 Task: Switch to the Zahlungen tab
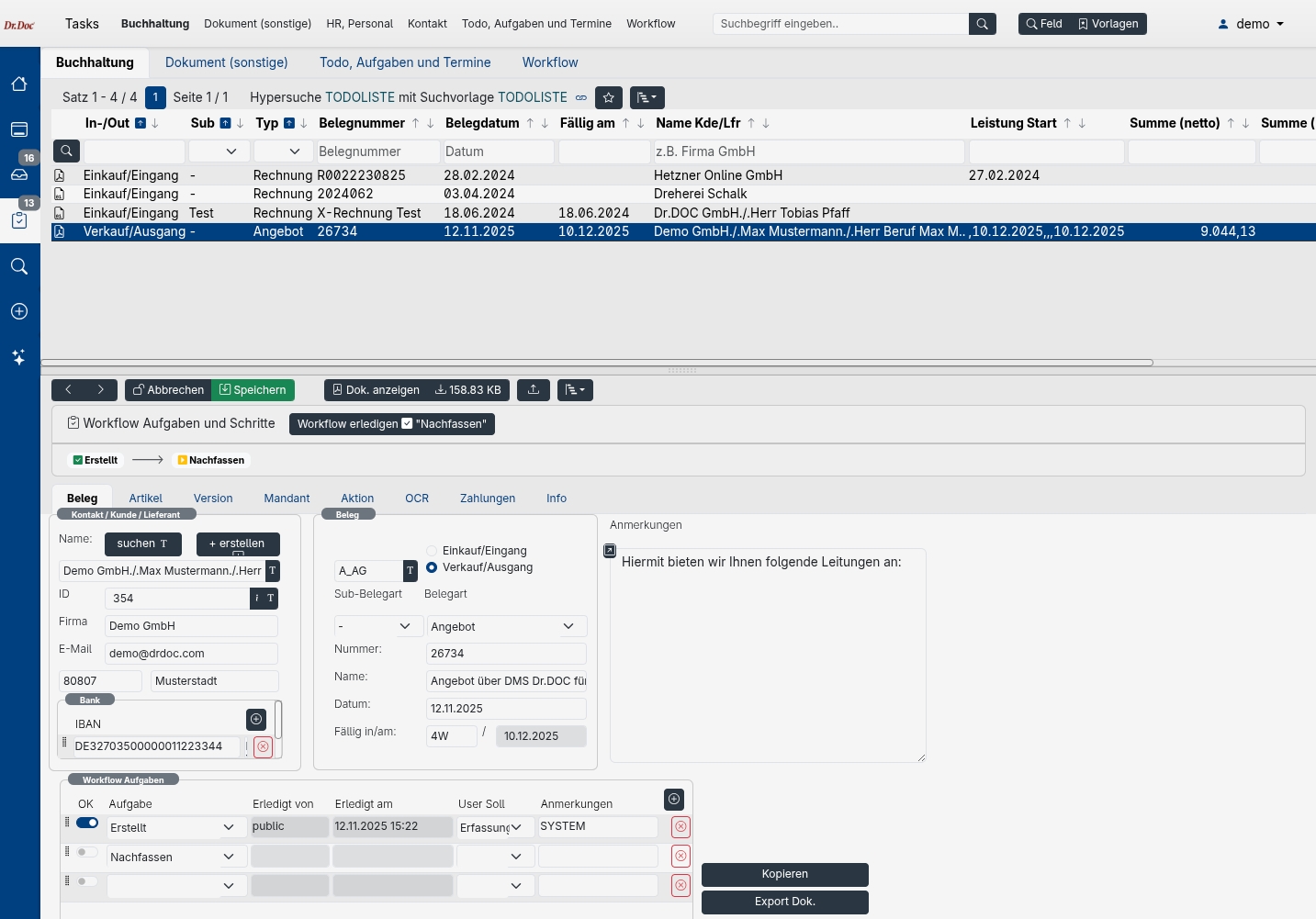coord(488,499)
